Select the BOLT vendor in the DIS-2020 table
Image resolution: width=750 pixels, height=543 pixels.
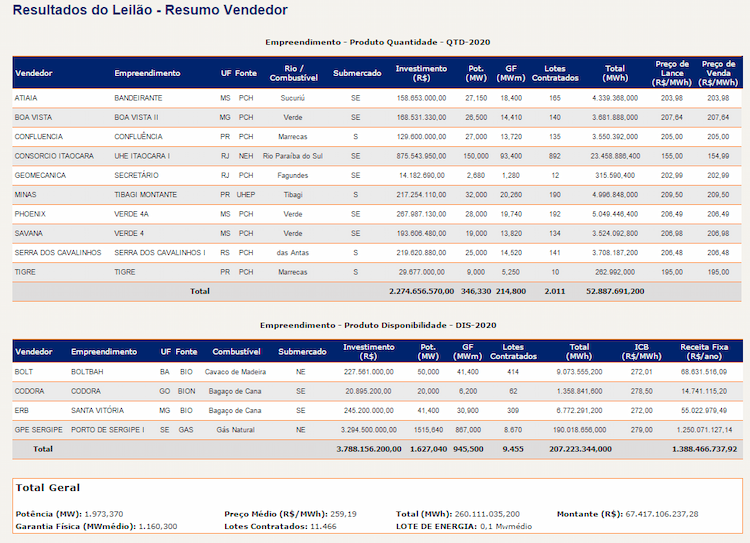[x=23, y=372]
